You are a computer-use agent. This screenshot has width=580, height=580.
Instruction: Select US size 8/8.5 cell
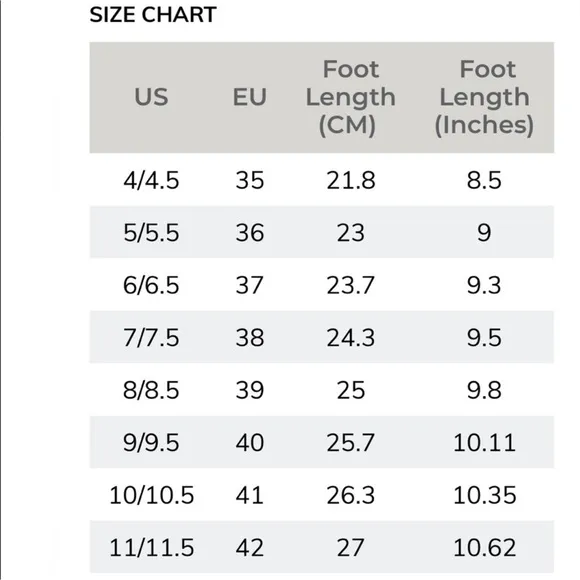tap(151, 390)
